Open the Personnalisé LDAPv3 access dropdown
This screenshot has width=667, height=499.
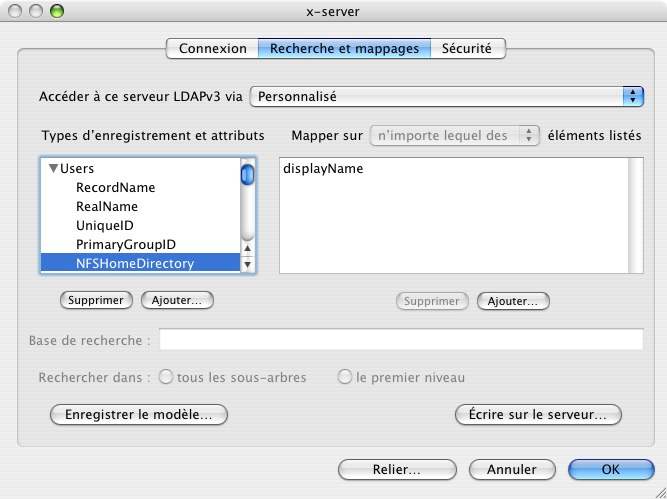click(x=446, y=97)
